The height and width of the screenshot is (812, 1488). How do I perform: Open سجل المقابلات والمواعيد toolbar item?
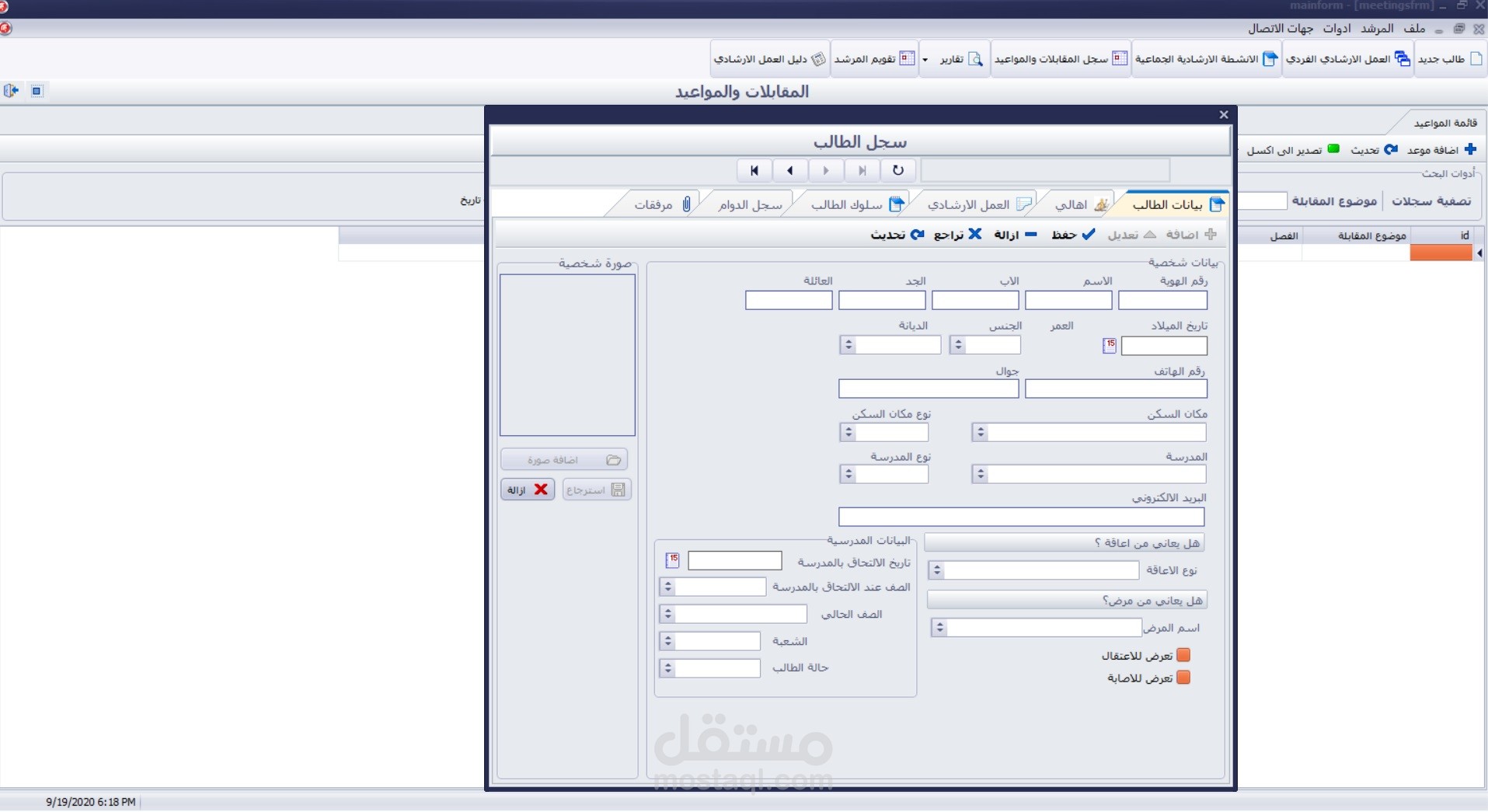(1061, 59)
